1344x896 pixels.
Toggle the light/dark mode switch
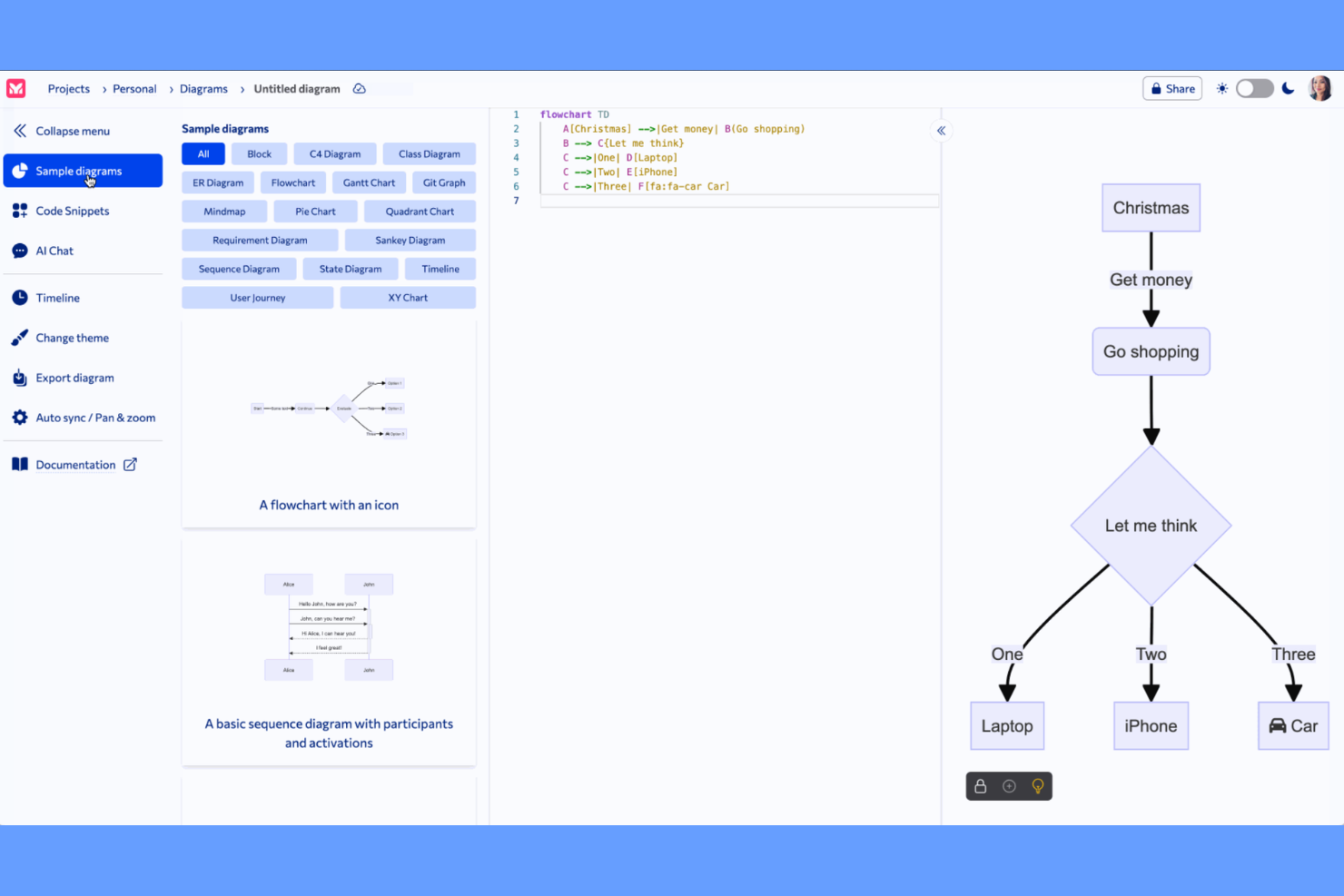coord(1255,88)
